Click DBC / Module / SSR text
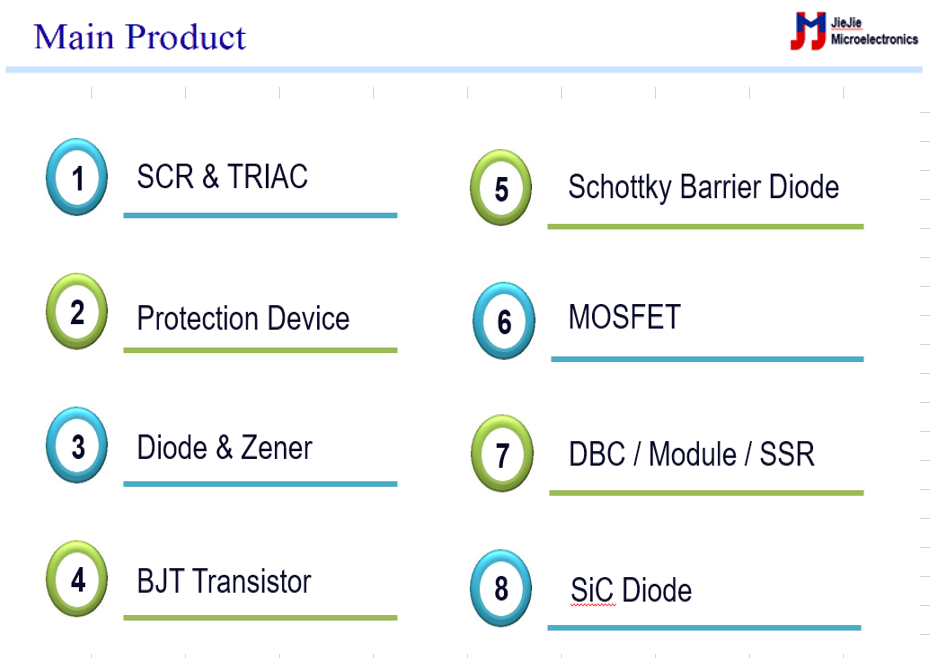This screenshot has width=930, height=658. click(x=692, y=454)
